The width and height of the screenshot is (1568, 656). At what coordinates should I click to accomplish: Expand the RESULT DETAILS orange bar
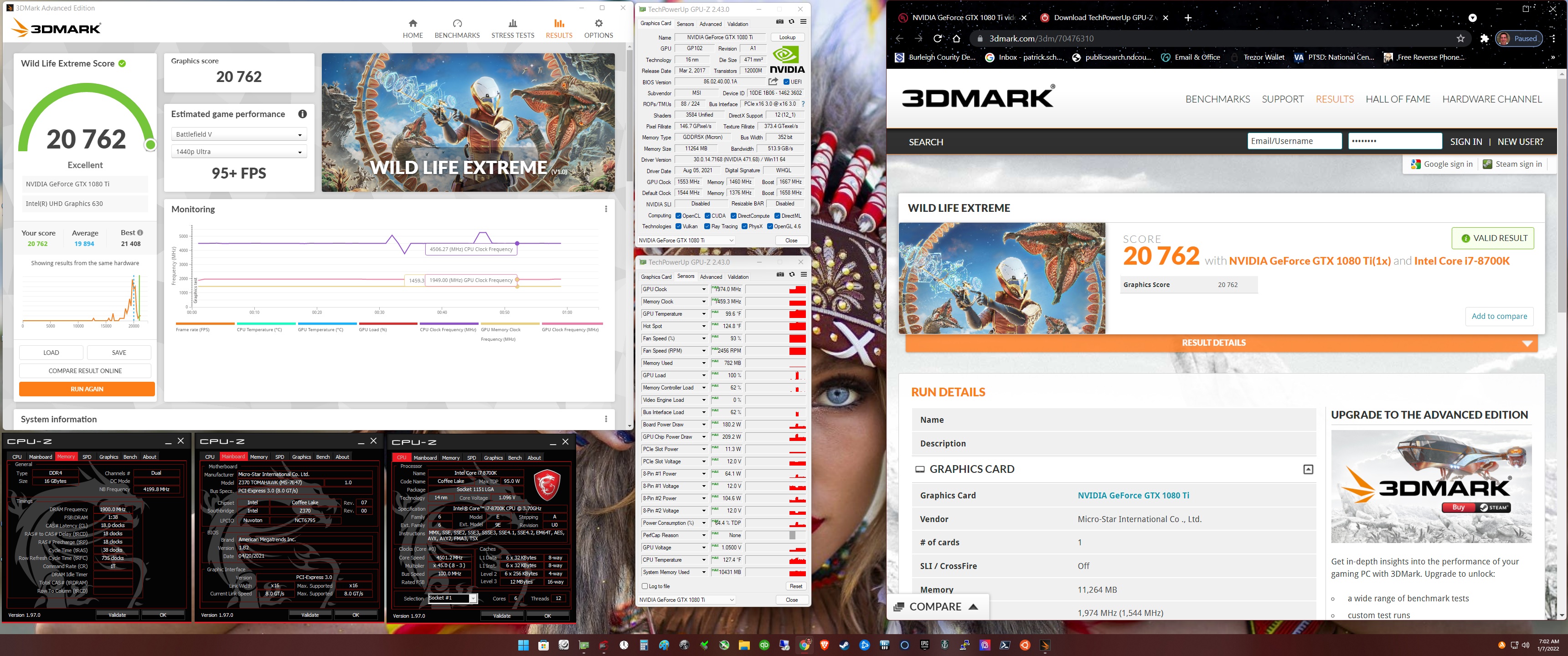tap(1221, 343)
